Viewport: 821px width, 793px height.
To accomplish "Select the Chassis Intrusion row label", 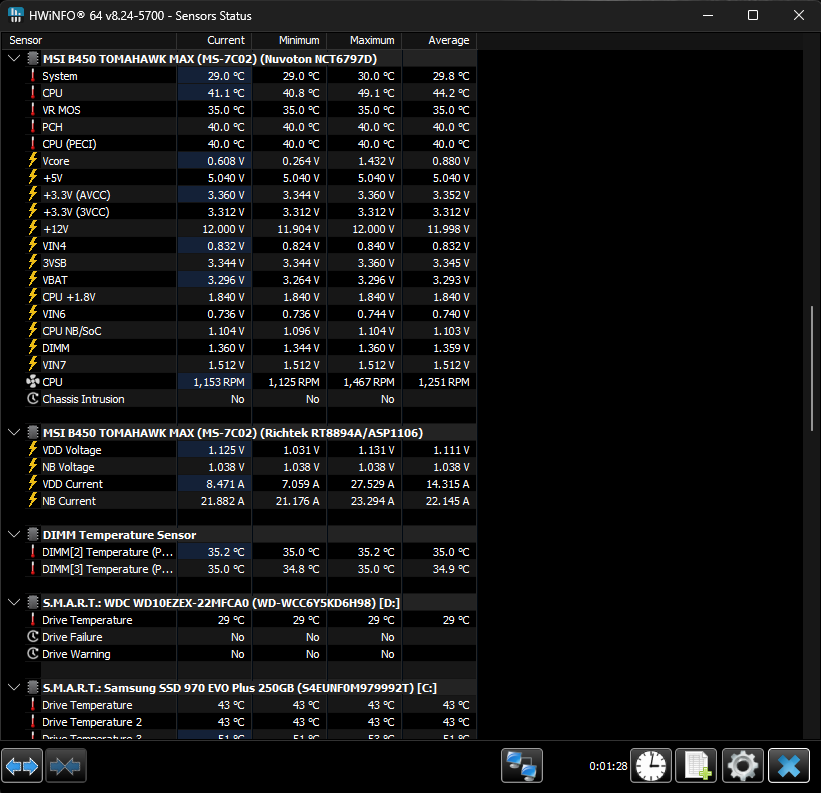I will click(x=83, y=399).
